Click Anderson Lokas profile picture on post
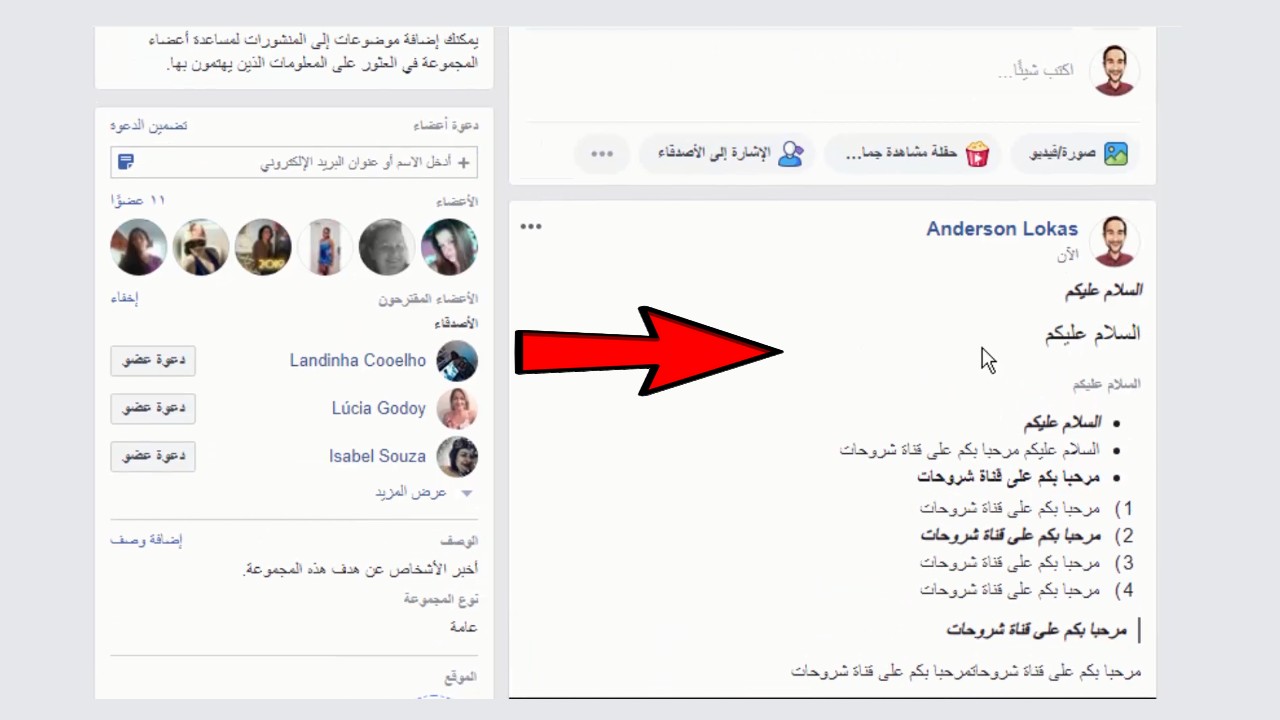The height and width of the screenshot is (720, 1280). (x=1114, y=240)
